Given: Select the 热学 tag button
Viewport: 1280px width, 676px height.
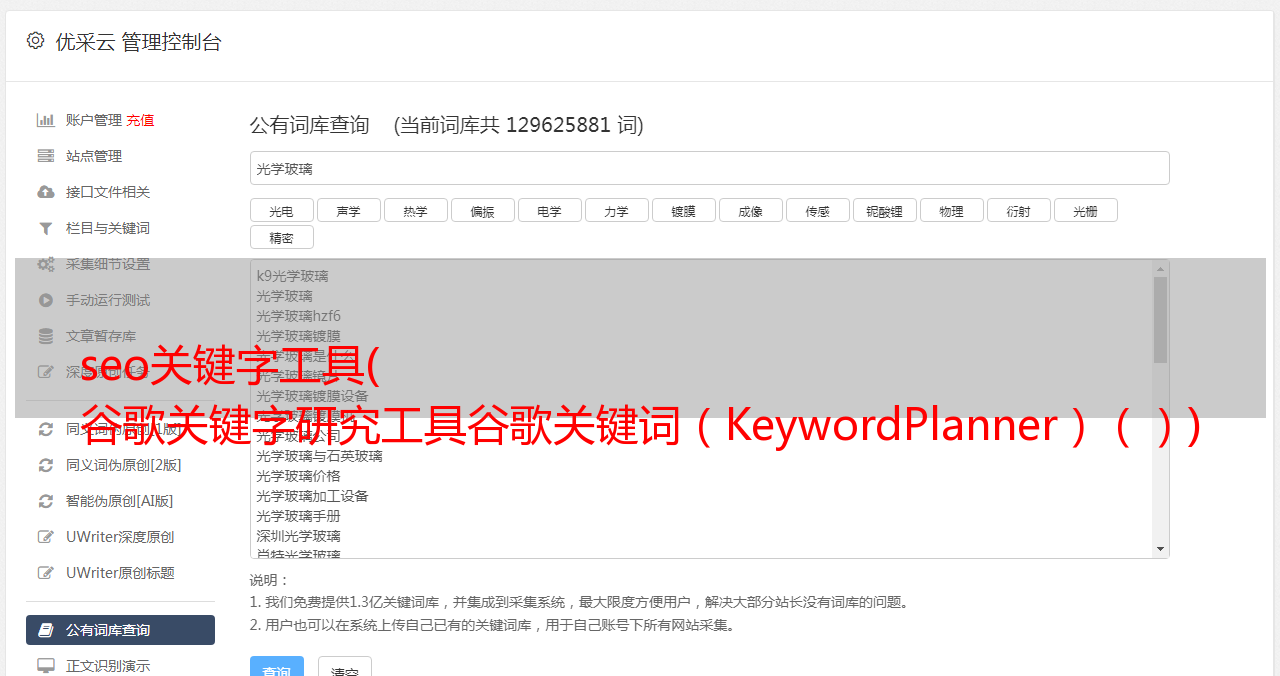Looking at the screenshot, I should point(416,210).
